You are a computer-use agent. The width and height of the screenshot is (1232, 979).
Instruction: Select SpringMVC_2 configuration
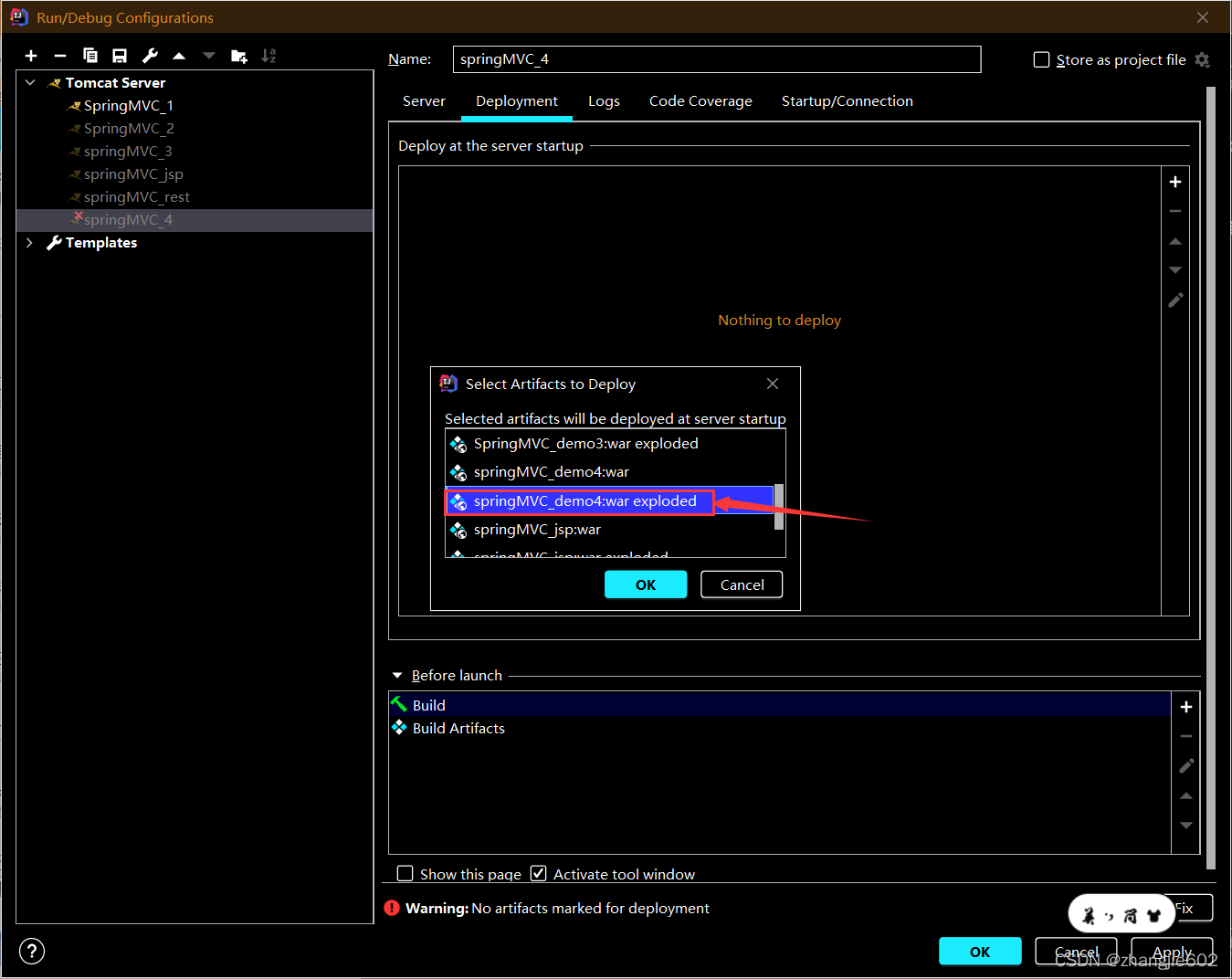coord(129,129)
